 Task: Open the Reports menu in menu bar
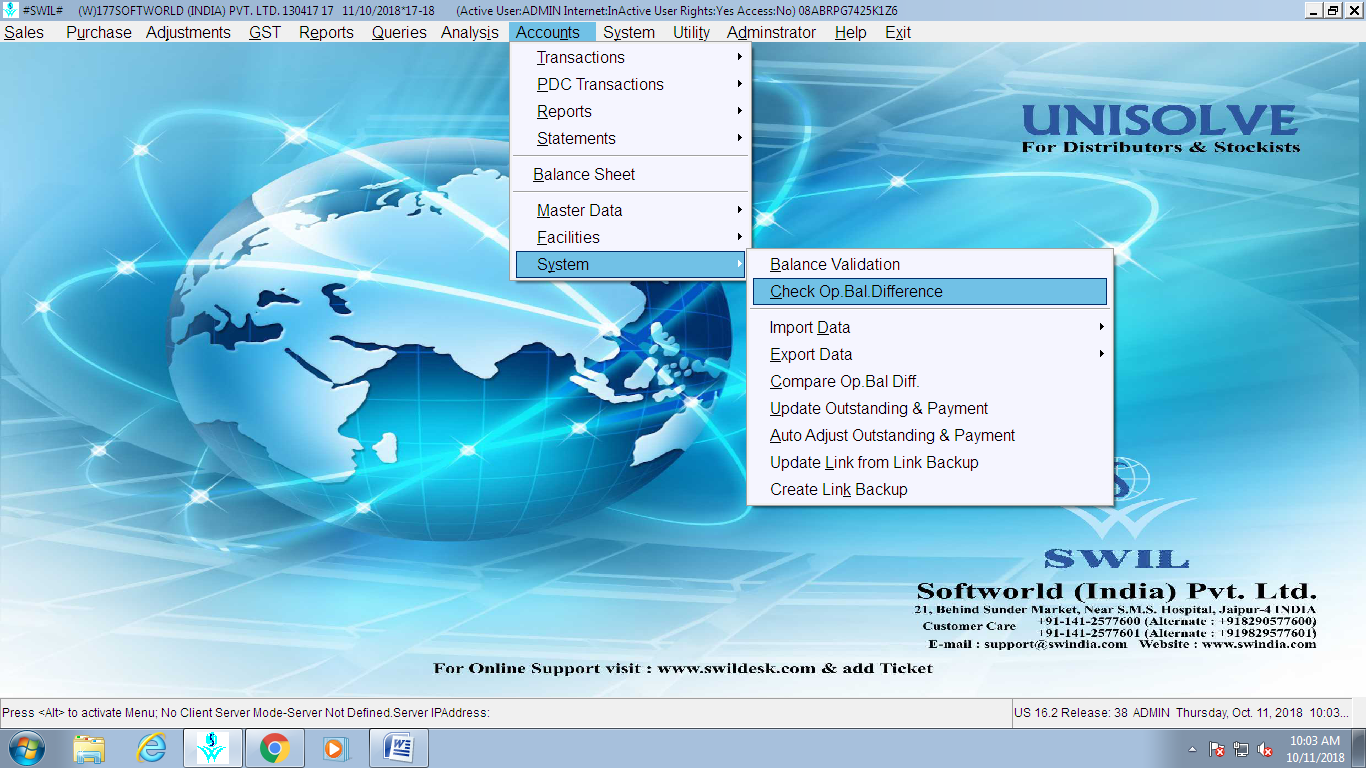pos(326,32)
